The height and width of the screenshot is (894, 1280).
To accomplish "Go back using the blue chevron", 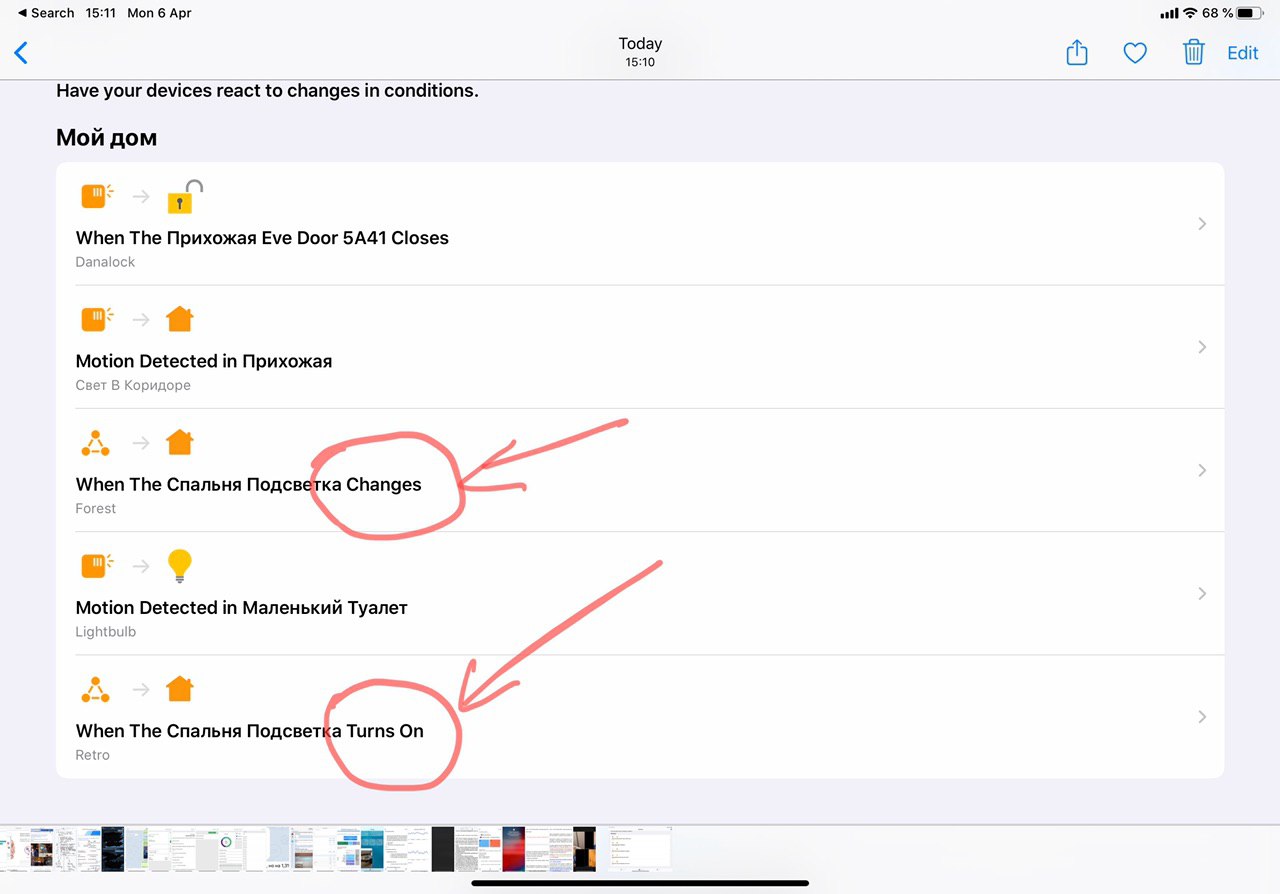I will pos(21,53).
